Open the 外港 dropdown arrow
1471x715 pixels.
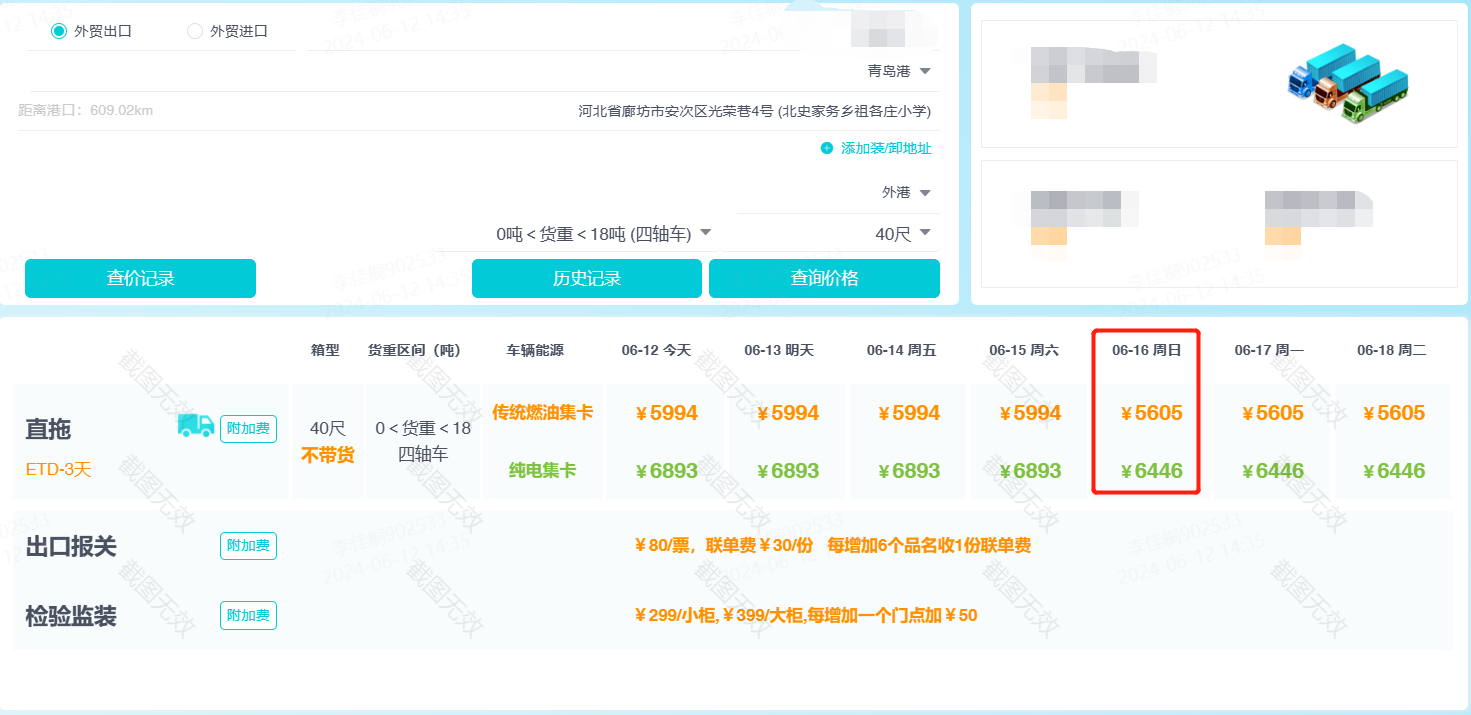pyautogui.click(x=925, y=192)
